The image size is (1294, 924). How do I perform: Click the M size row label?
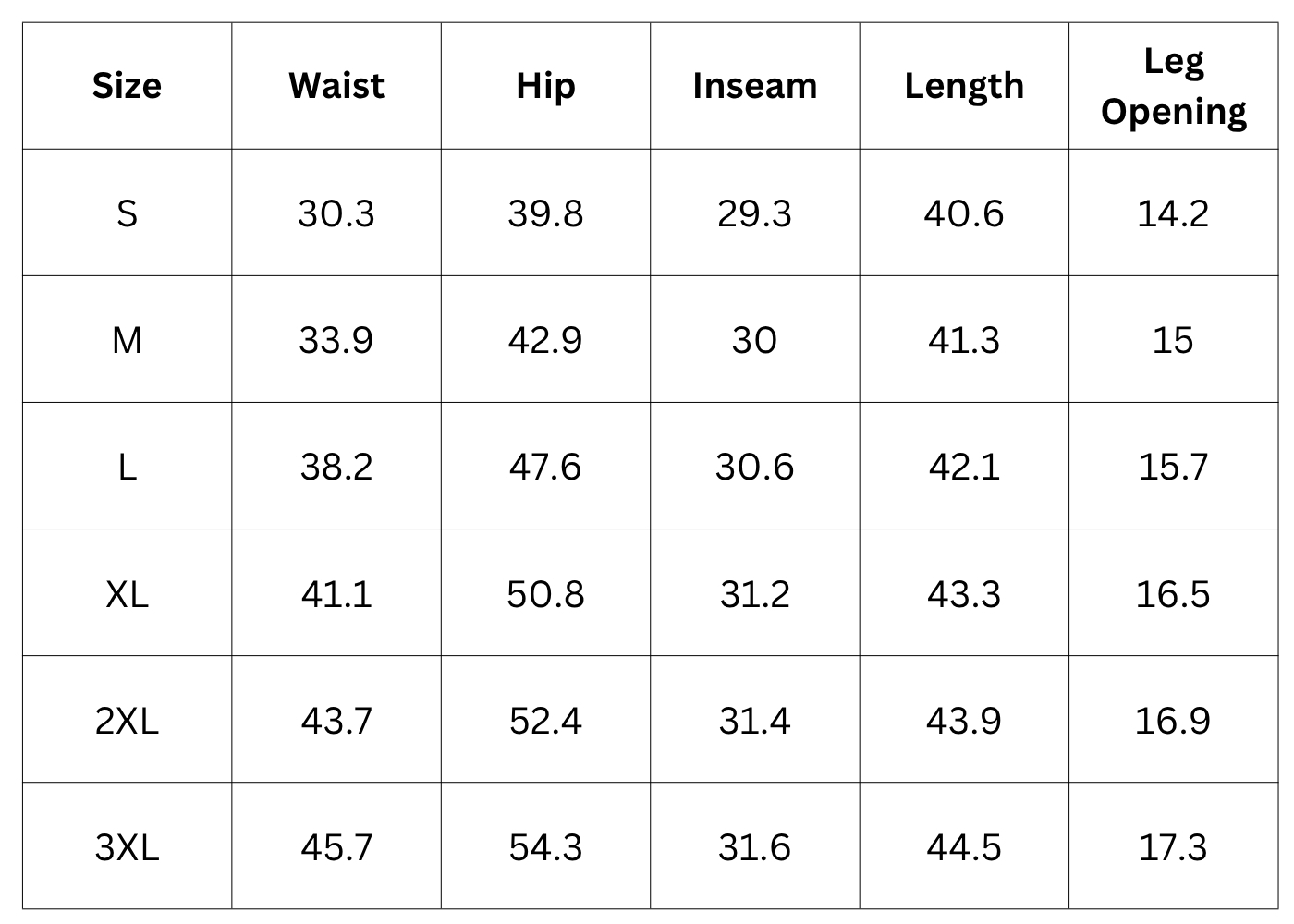[127, 340]
